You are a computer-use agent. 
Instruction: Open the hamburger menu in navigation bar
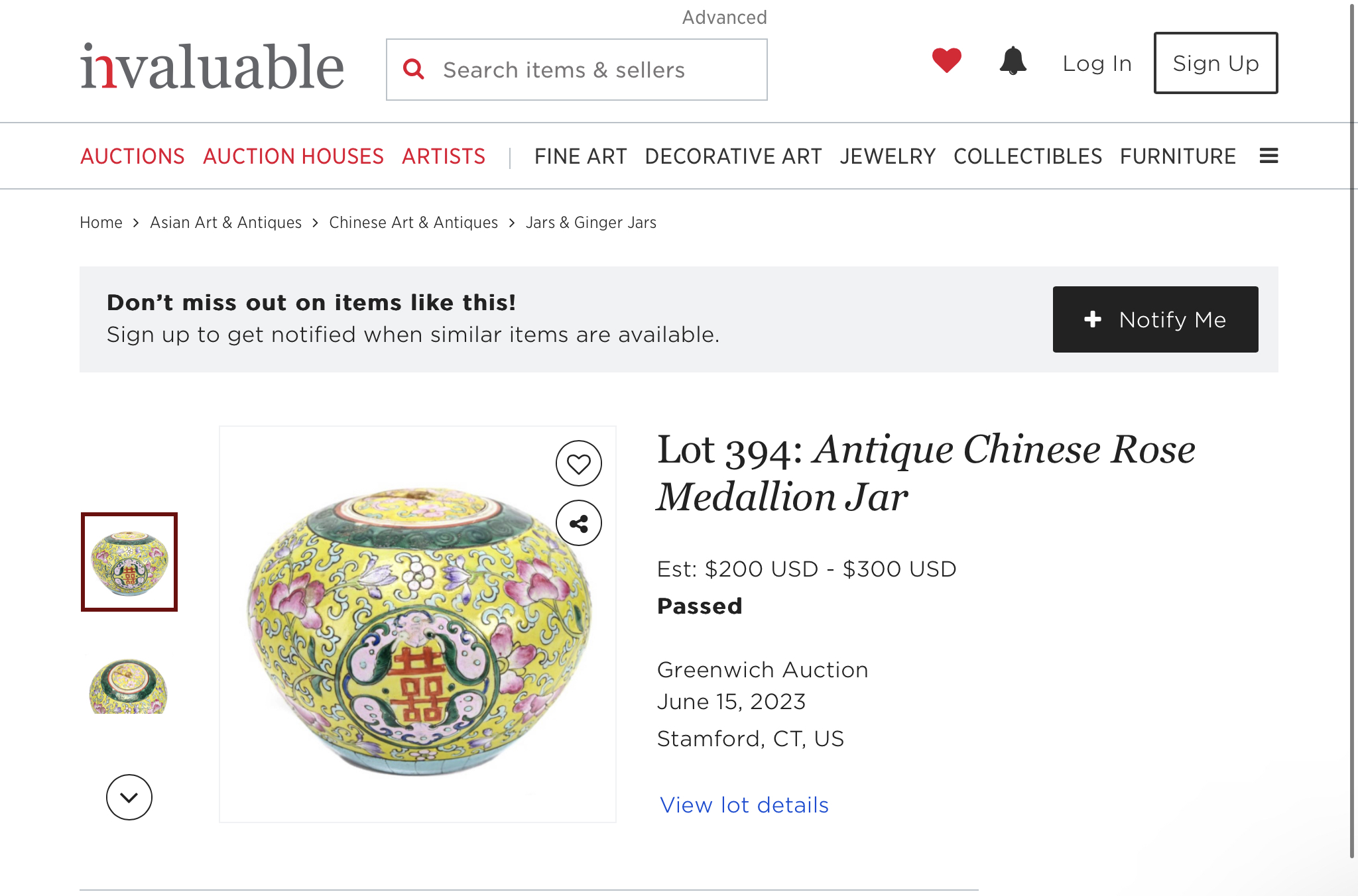[x=1268, y=156]
